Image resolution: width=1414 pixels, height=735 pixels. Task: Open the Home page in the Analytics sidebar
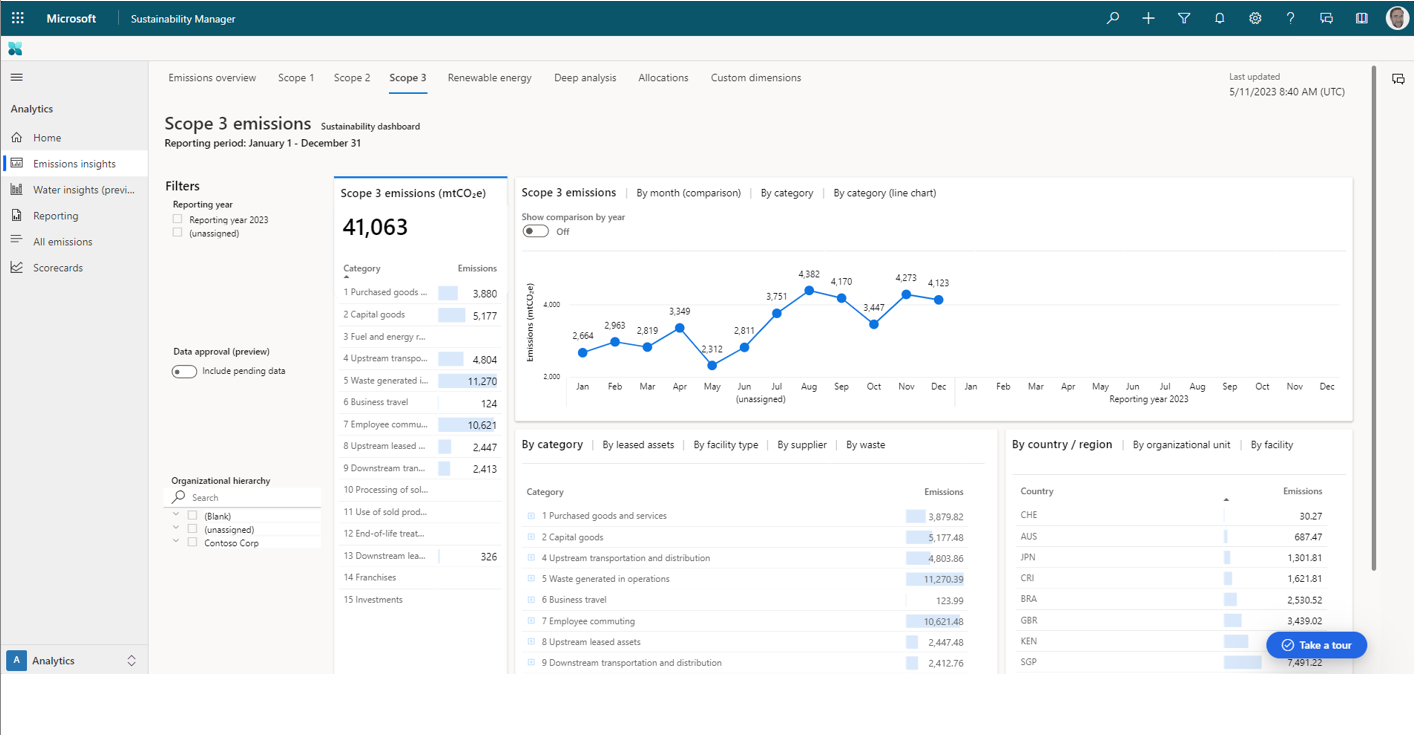coord(44,136)
